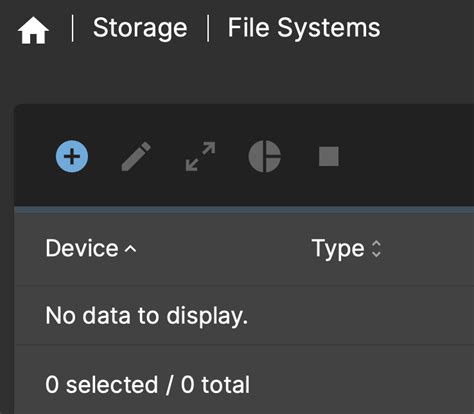474x414 pixels.
Task: Toggle the Device ascending sort arrow
Action: click(x=130, y=249)
